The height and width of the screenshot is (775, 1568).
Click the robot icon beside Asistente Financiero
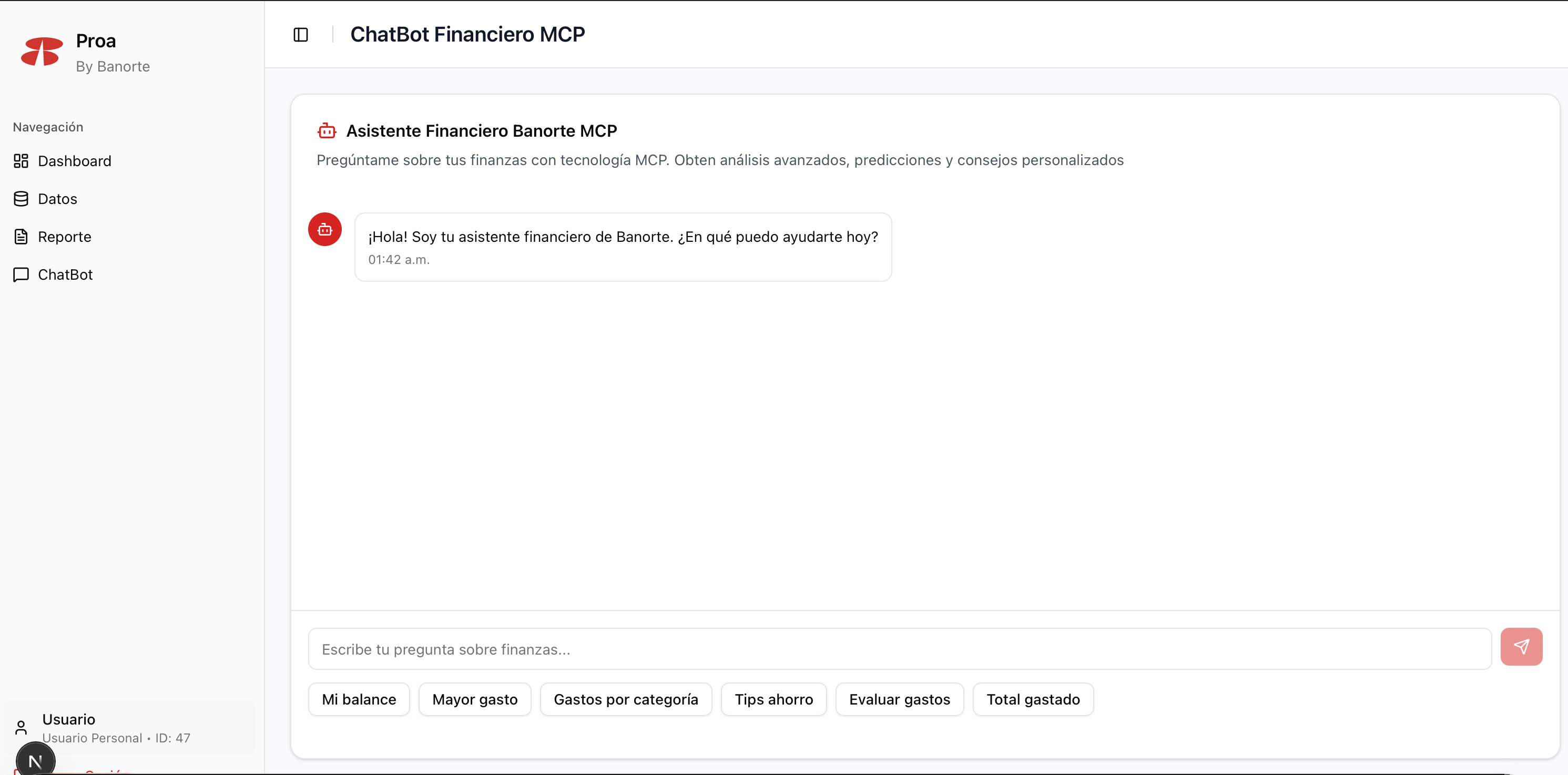327,131
